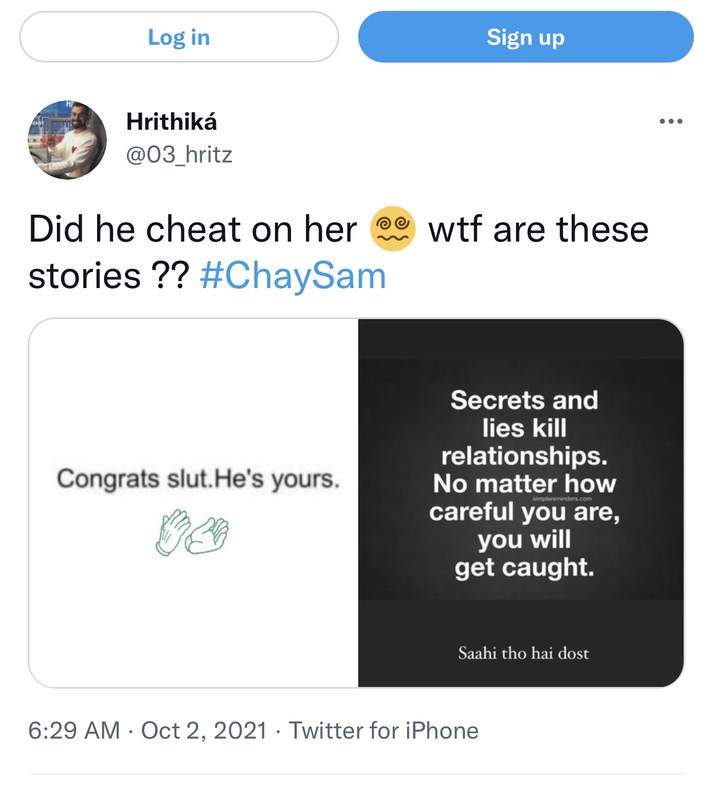Open the @03_hritz handle link
Screen dimensions: 713x800
(178, 155)
